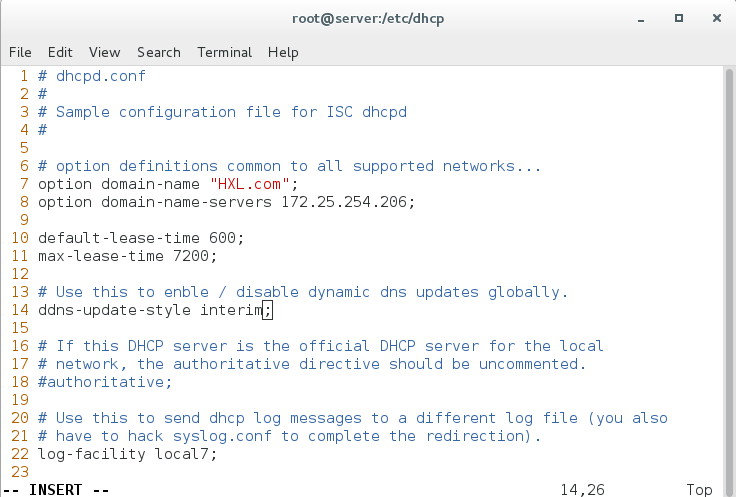Open the File menu
736x497 pixels.
point(20,52)
